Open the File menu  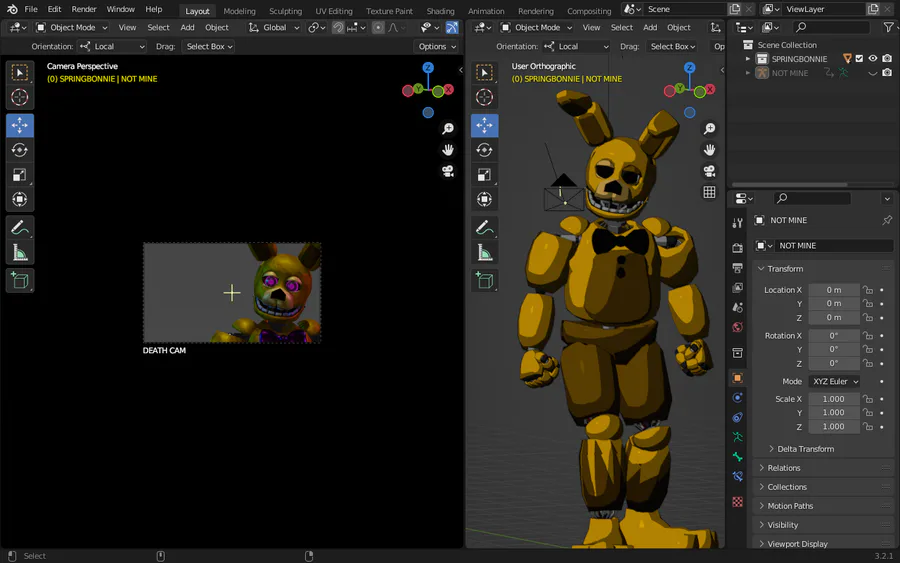31,9
